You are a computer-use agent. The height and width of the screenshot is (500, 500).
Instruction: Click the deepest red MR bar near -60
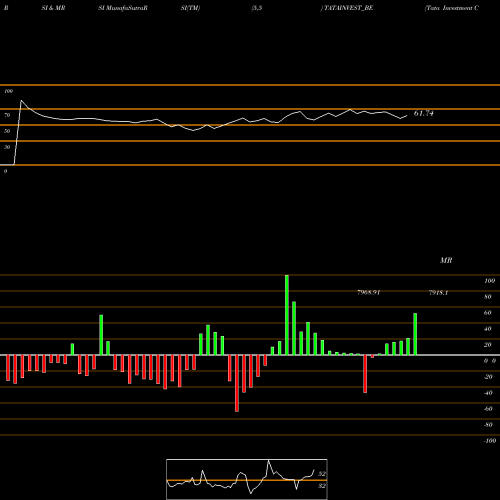[237, 383]
